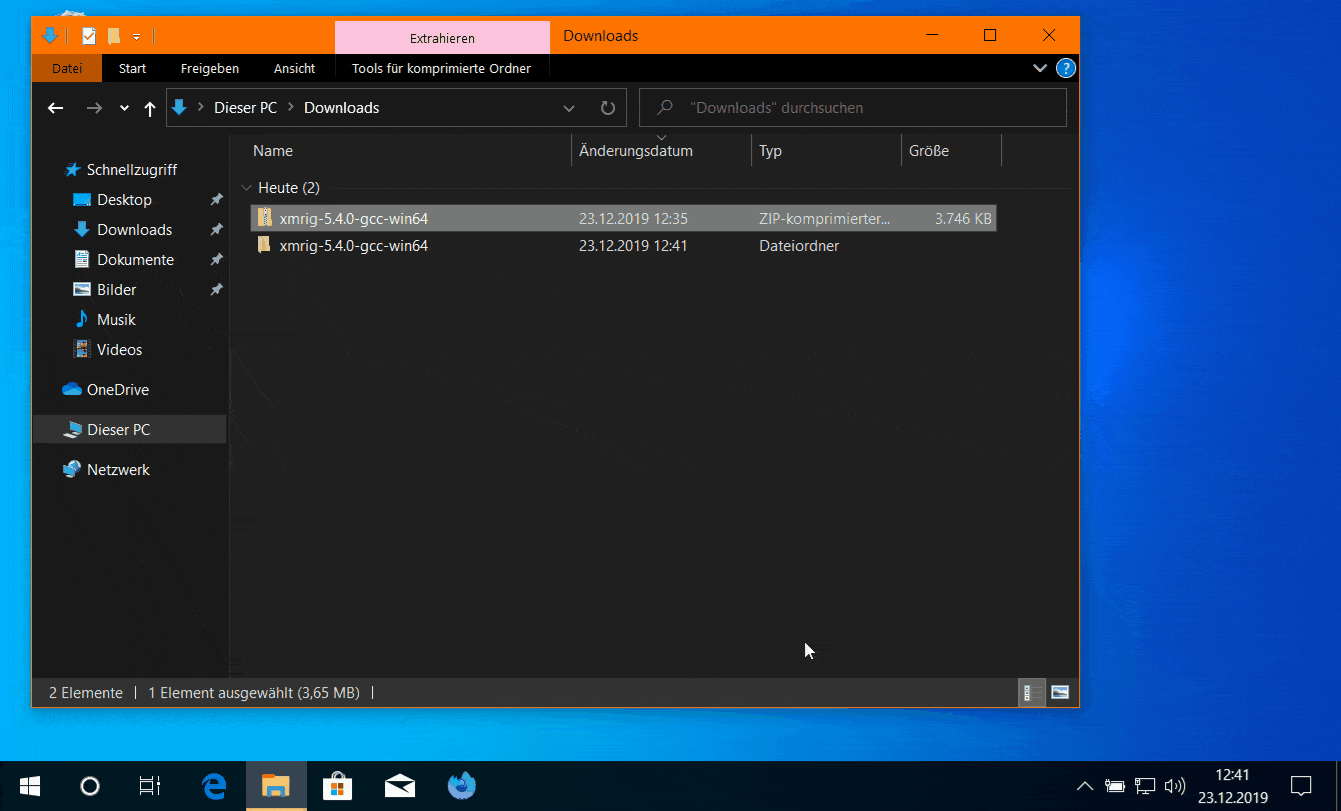Open OneDrive in navigation pane
The height and width of the screenshot is (811, 1341).
(x=117, y=390)
